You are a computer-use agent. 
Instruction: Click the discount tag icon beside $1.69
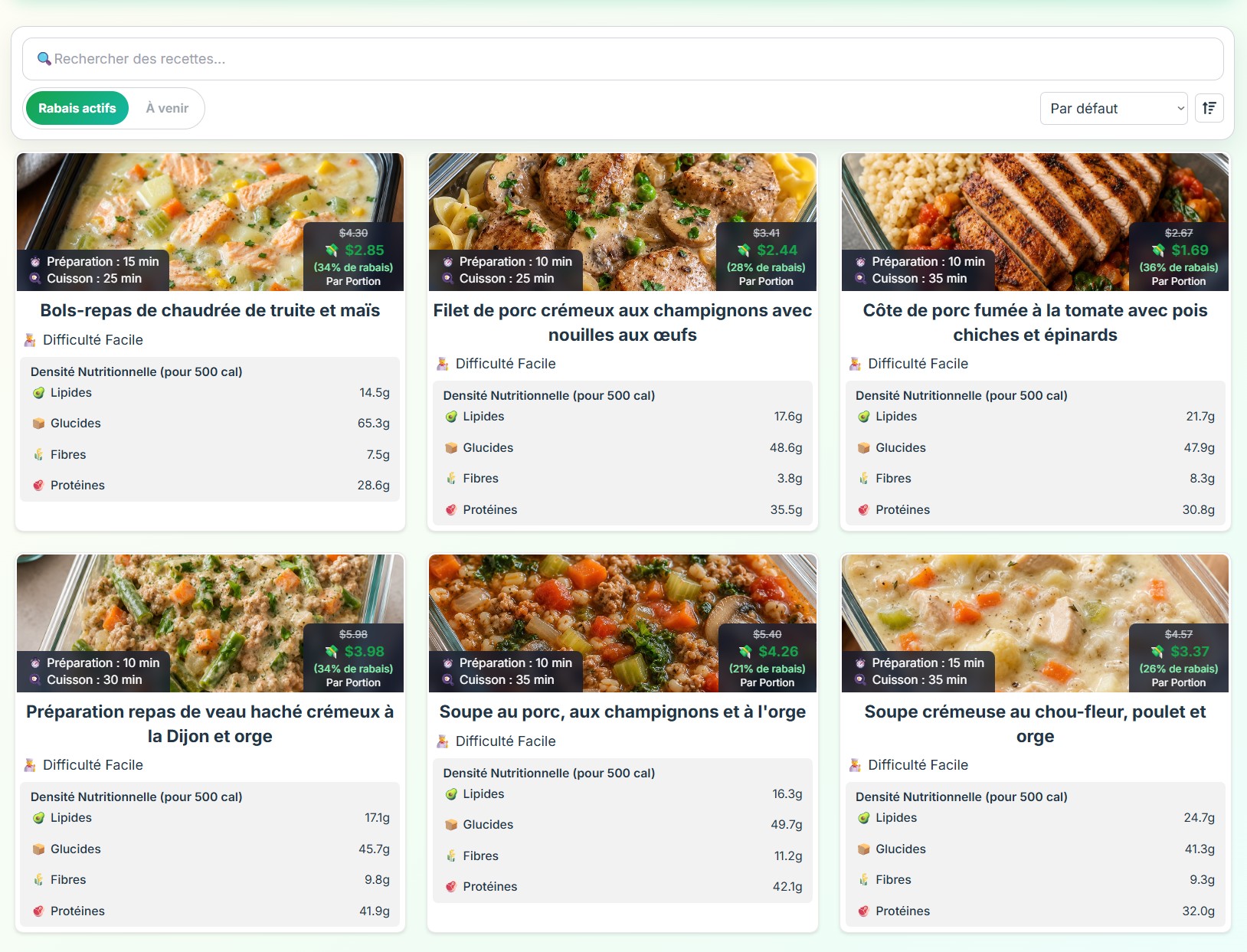[x=1158, y=250]
